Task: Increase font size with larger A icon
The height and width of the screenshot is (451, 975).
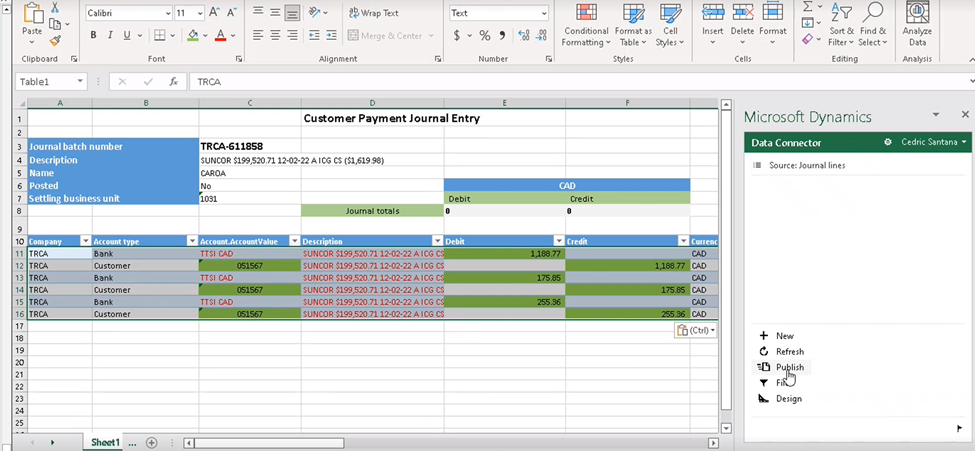Action: point(215,12)
